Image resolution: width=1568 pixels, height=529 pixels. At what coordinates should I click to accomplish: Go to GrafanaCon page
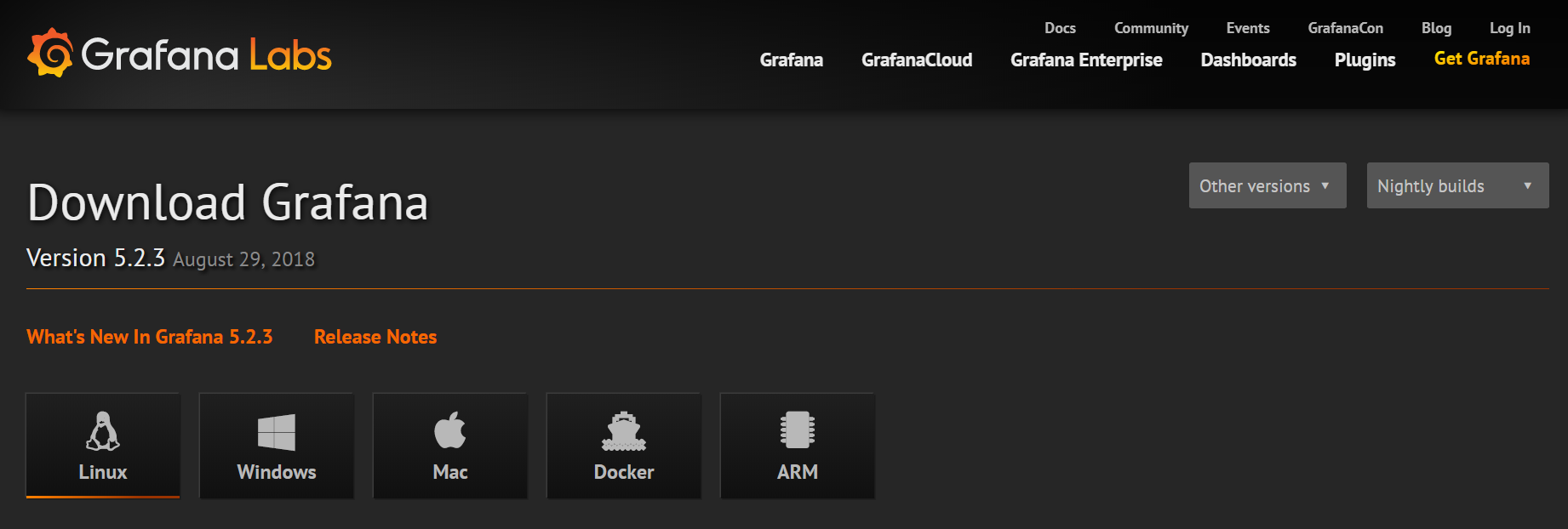[1346, 28]
